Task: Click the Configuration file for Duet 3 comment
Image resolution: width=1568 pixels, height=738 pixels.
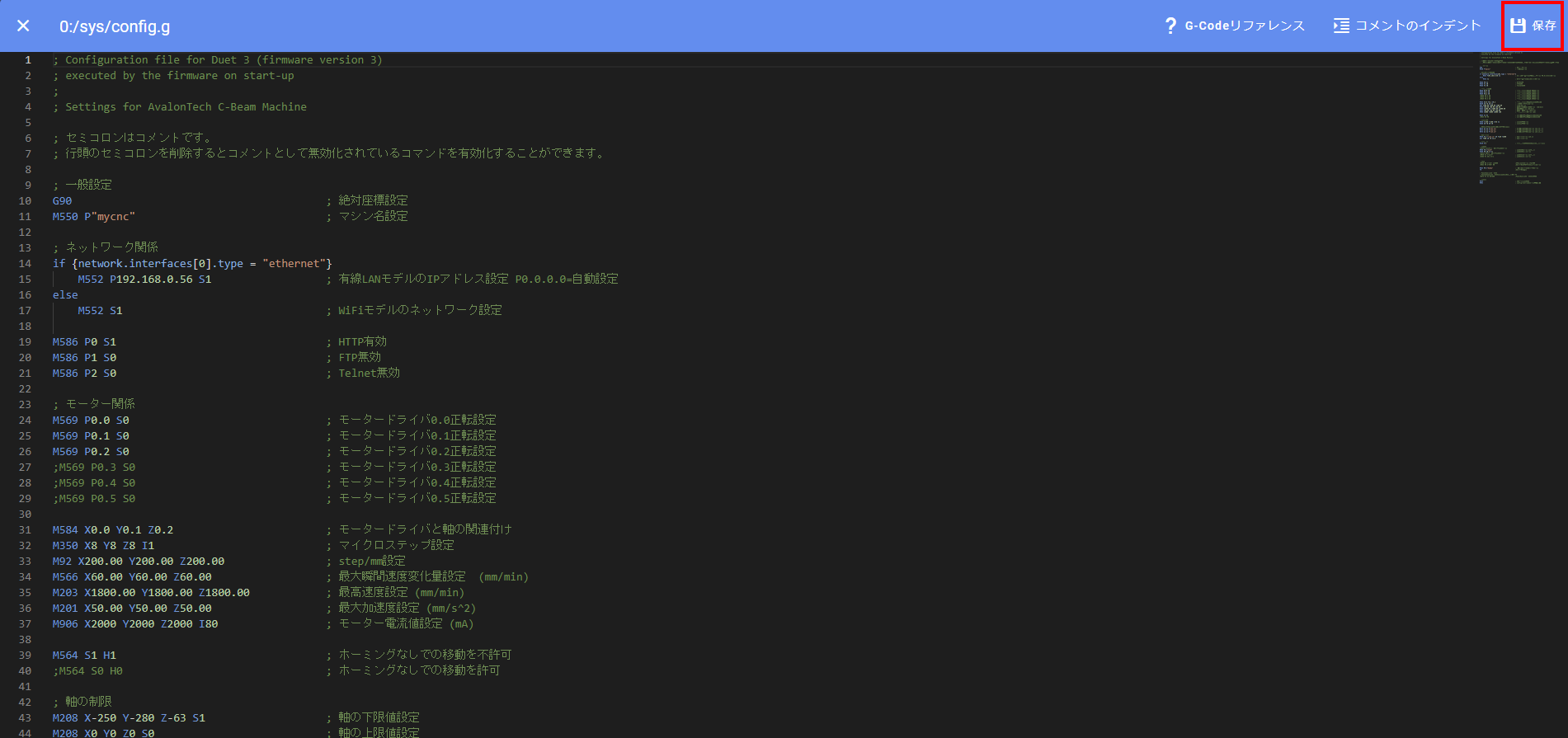Action: pos(218,60)
